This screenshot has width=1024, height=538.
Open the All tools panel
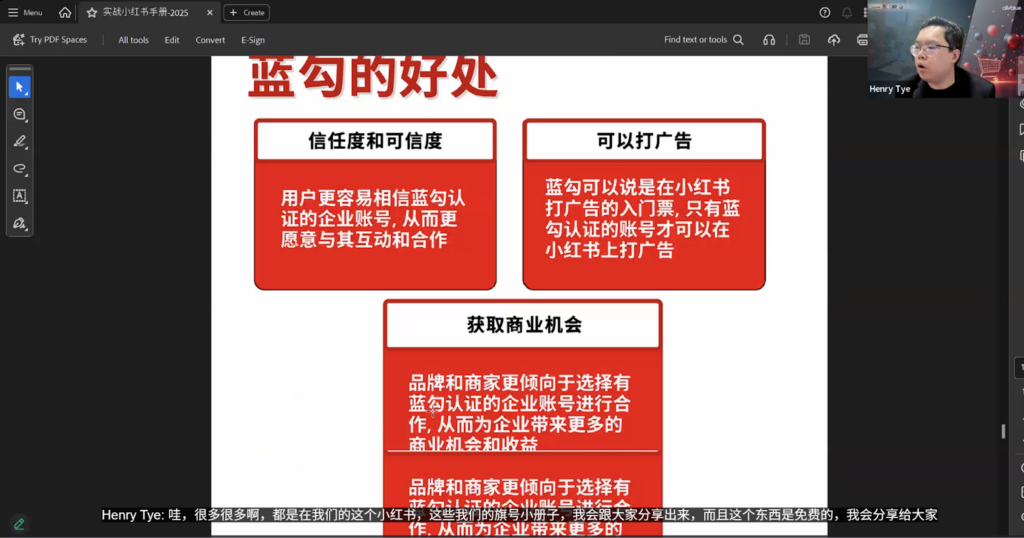[x=133, y=40]
